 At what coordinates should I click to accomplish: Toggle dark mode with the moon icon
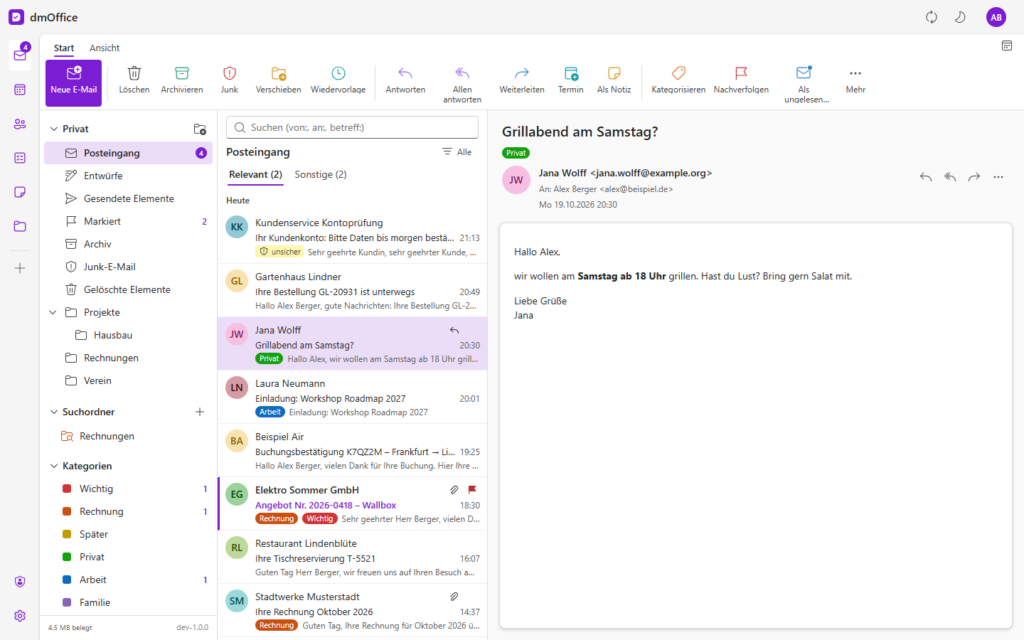click(x=960, y=18)
